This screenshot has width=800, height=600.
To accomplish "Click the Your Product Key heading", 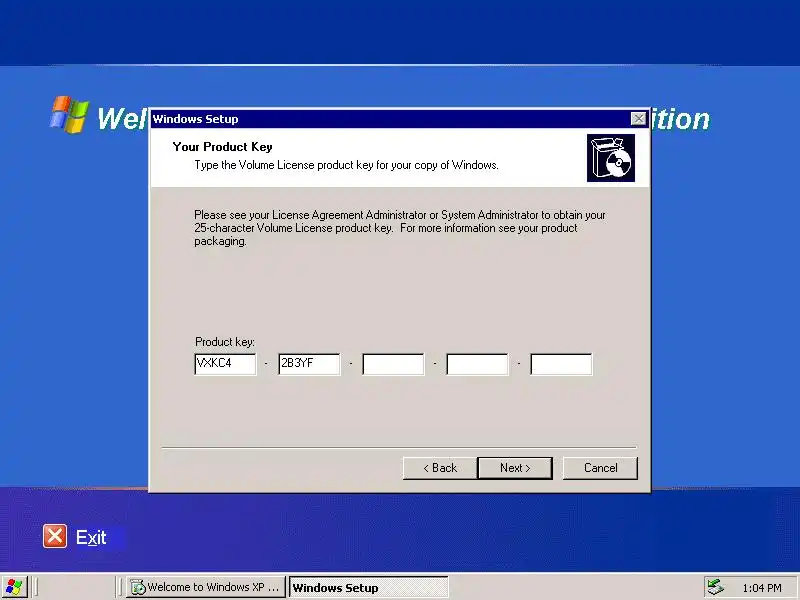I will tap(222, 147).
